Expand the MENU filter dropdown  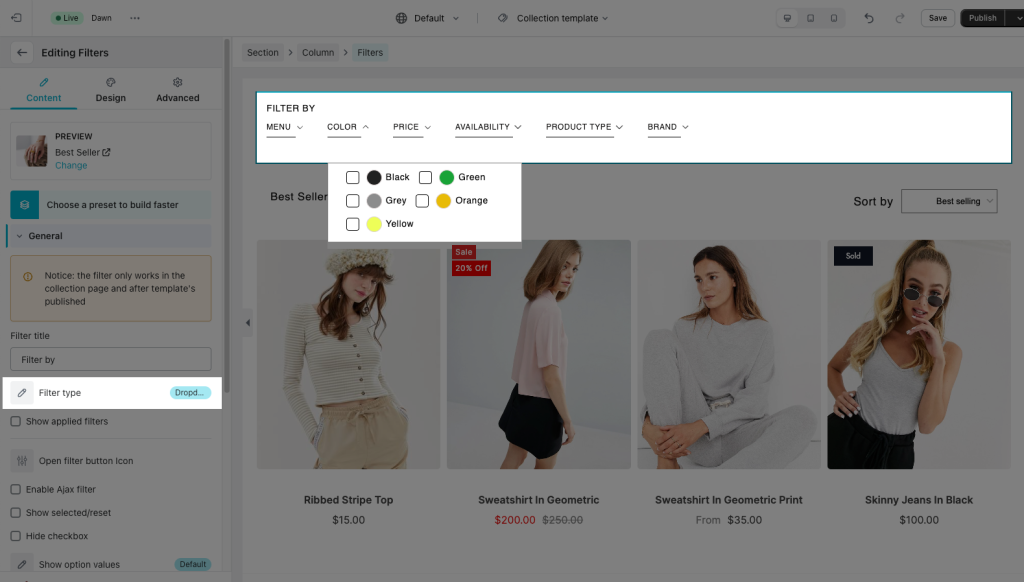(x=285, y=127)
